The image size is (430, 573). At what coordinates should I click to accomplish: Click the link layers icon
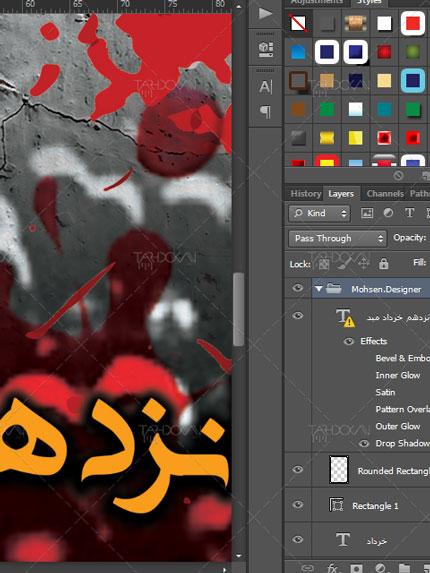tap(307, 568)
